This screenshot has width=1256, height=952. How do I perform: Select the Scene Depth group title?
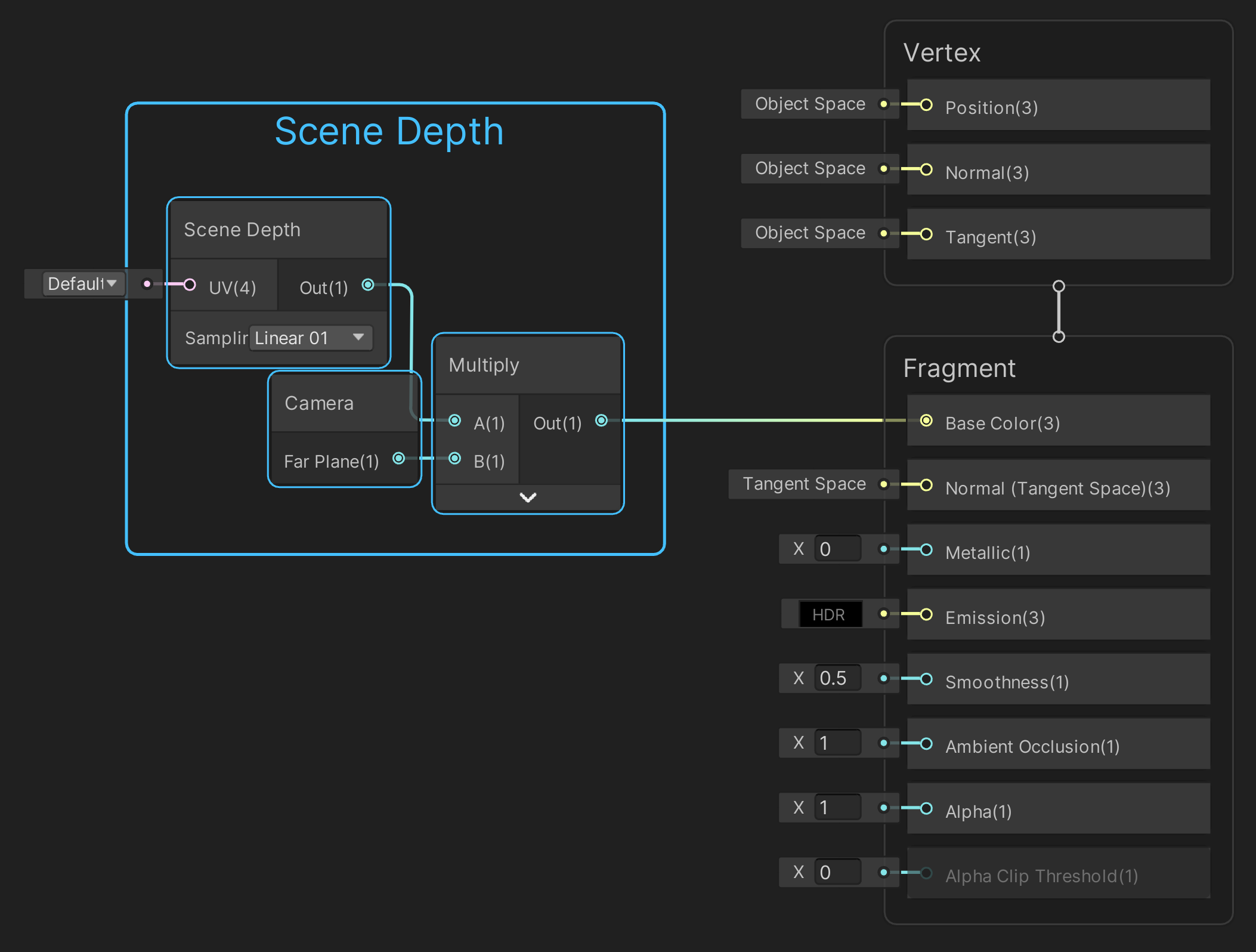click(389, 131)
